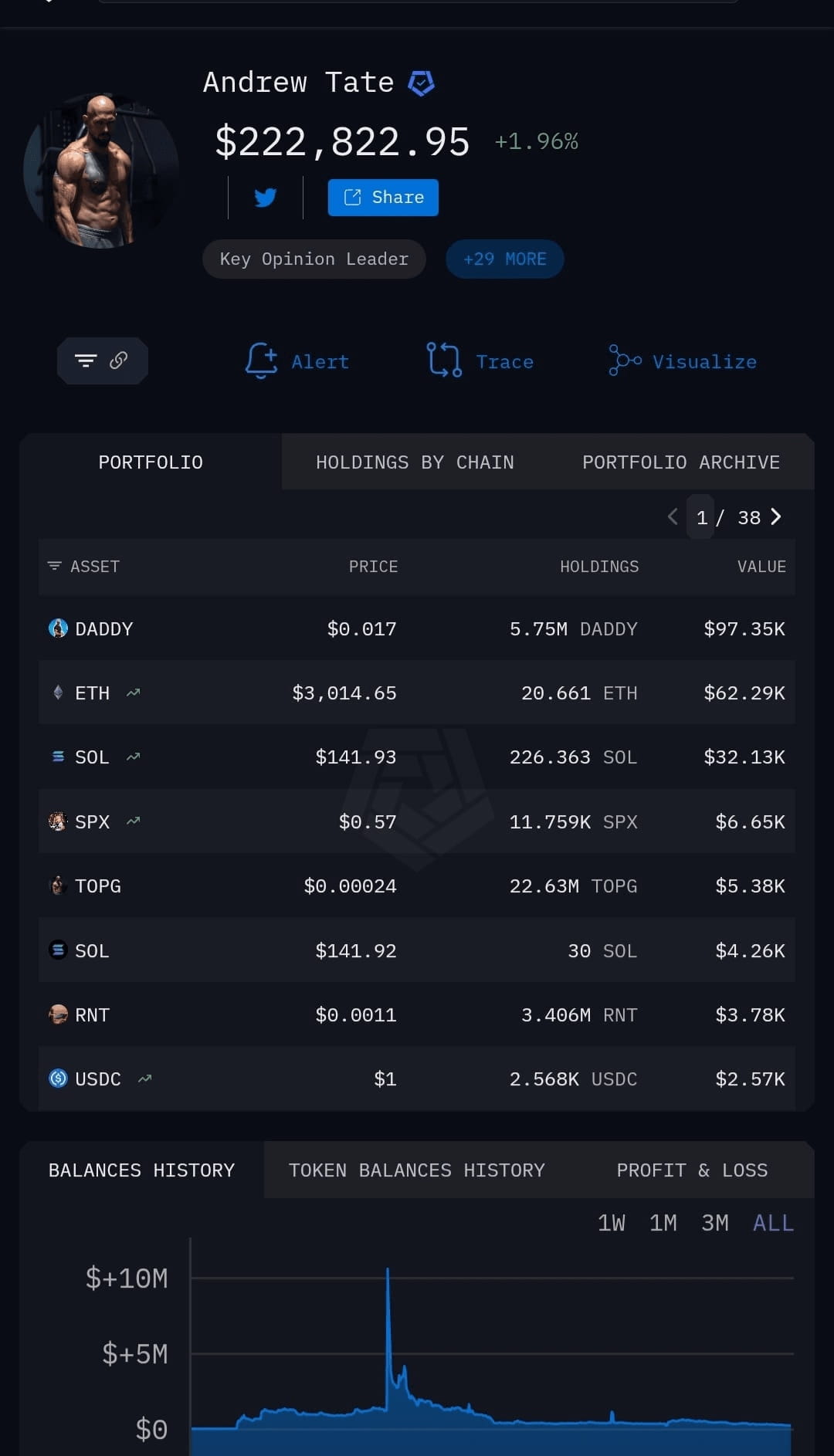This screenshot has height=1456, width=834.
Task: Select the 1W chart time range
Action: (611, 1223)
